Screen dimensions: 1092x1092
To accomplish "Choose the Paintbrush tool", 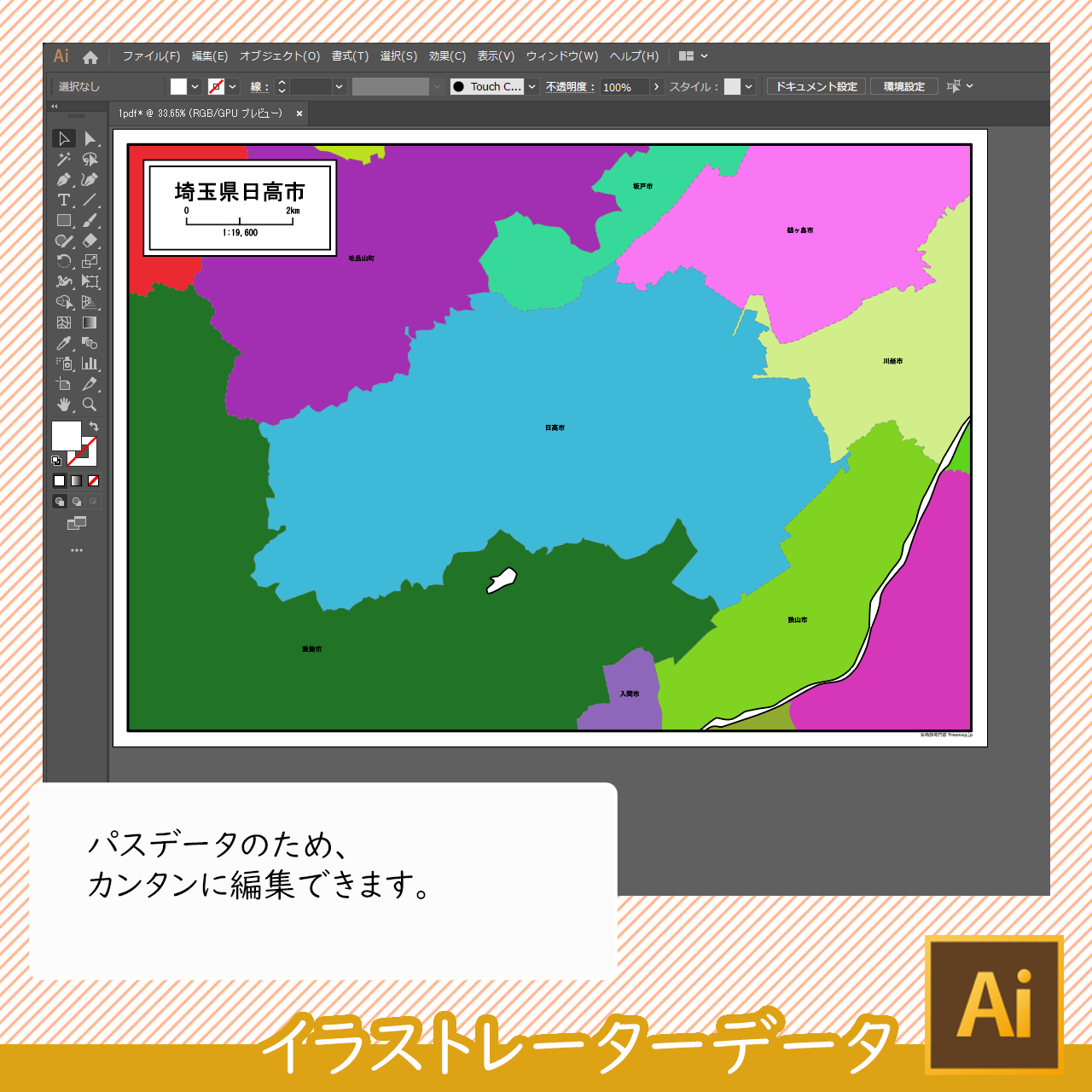I will tap(90, 220).
